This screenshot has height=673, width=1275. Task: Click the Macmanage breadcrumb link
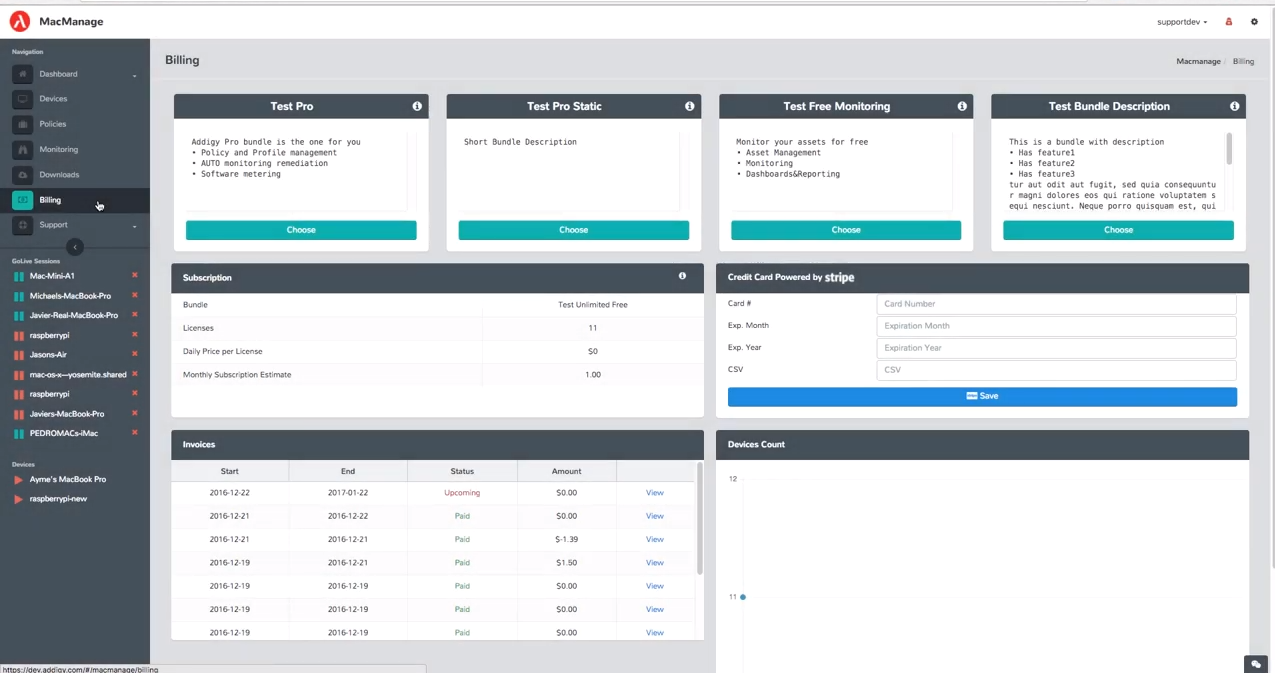[1198, 61]
